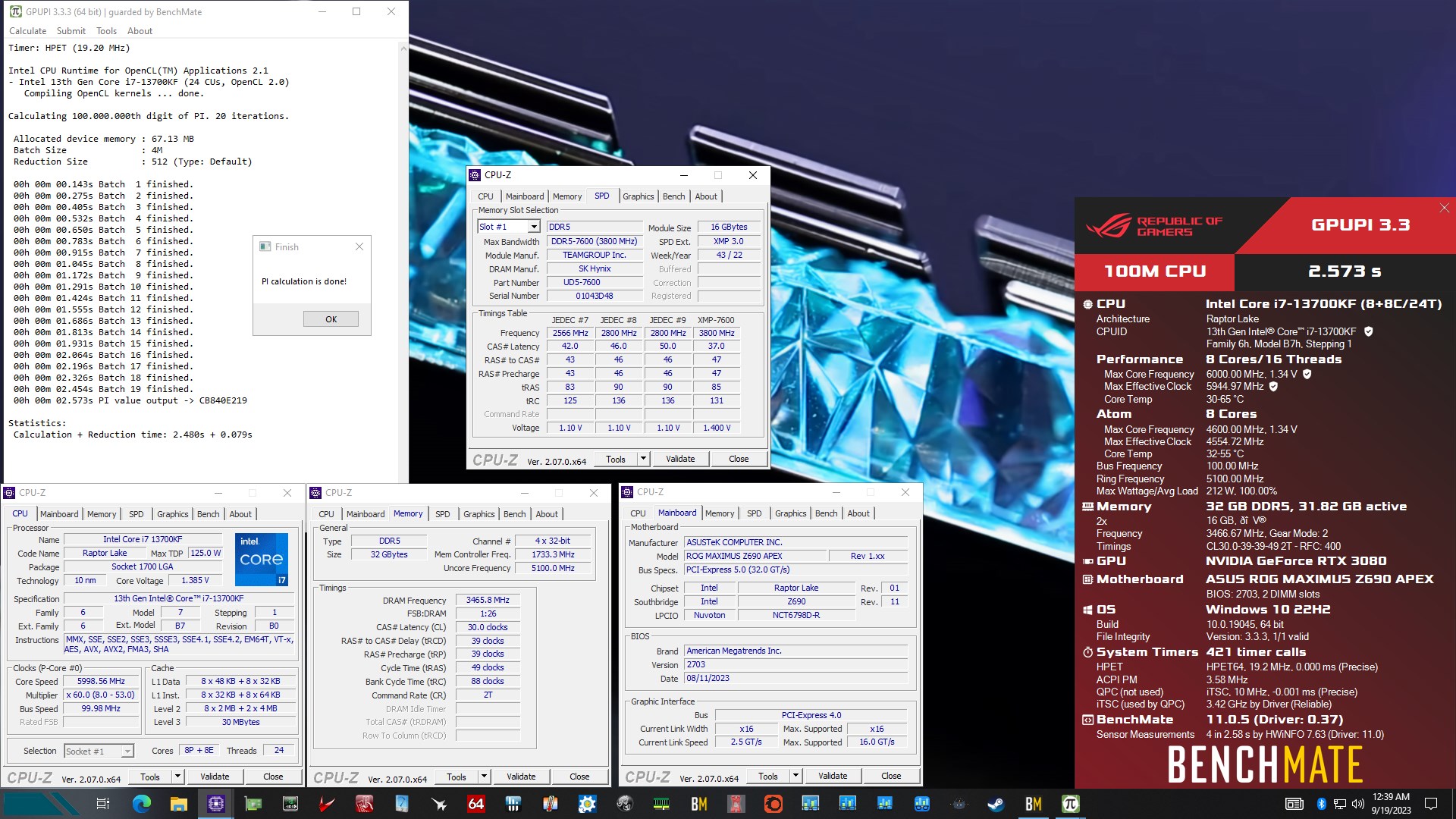Expand Tools arrow in CPU-Z SPD window
Image resolution: width=1456 pixels, height=819 pixels.
[643, 459]
